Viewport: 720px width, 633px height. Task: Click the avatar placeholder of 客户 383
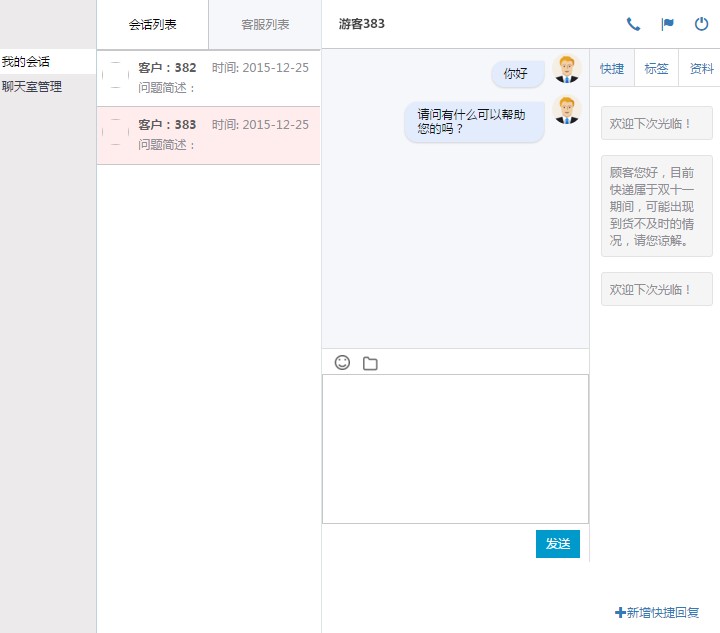coord(115,132)
